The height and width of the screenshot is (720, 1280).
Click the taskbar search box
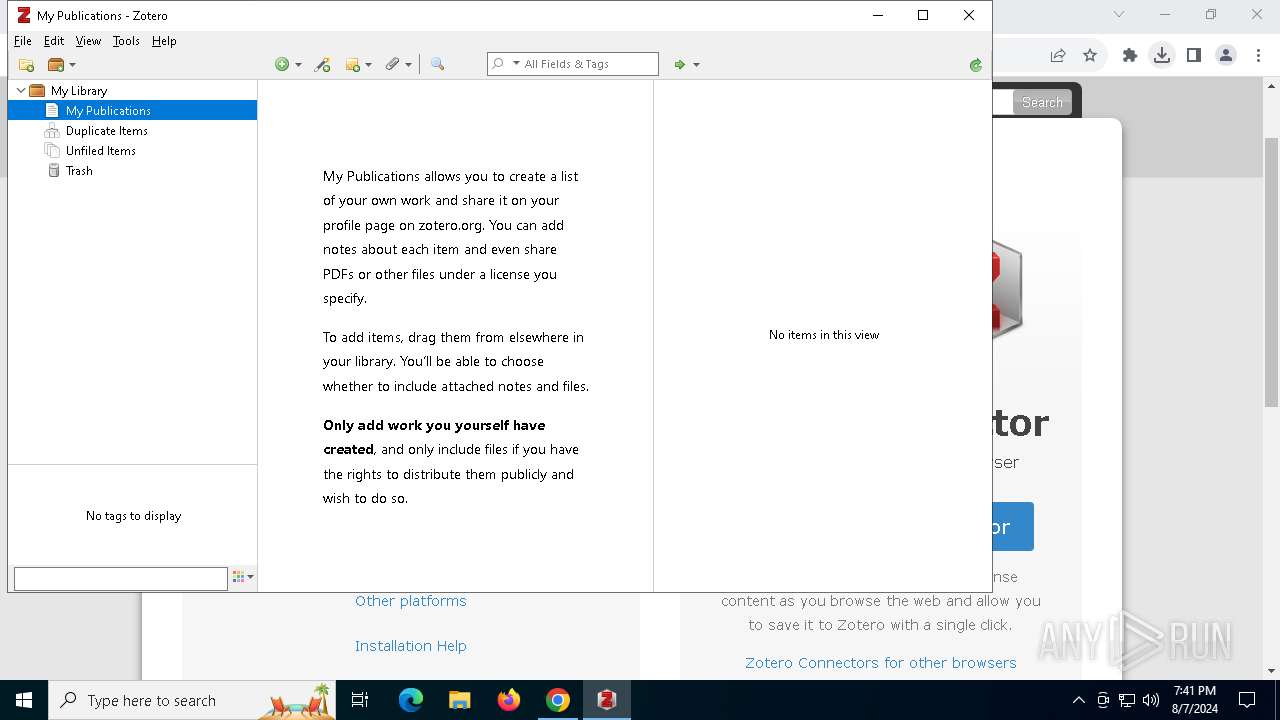coord(192,700)
